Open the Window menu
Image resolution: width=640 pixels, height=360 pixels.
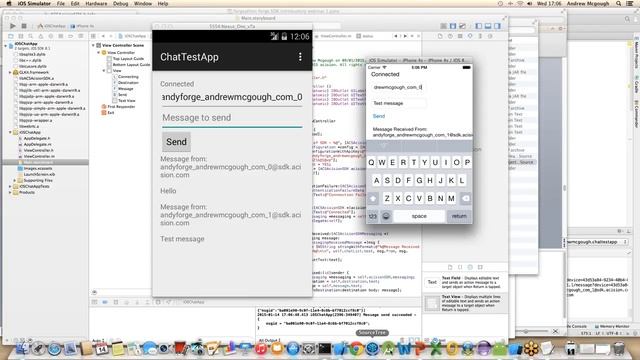143,3
